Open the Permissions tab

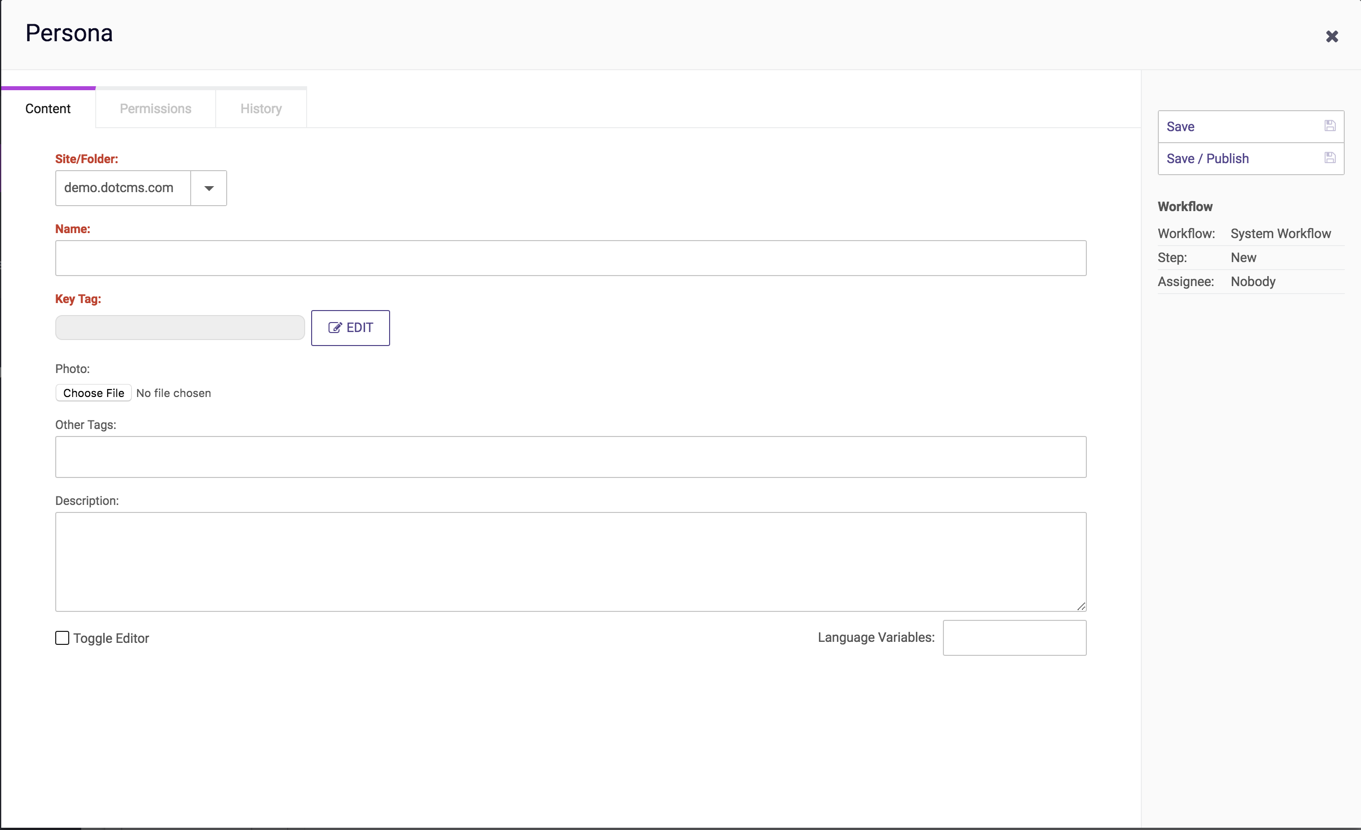155,109
